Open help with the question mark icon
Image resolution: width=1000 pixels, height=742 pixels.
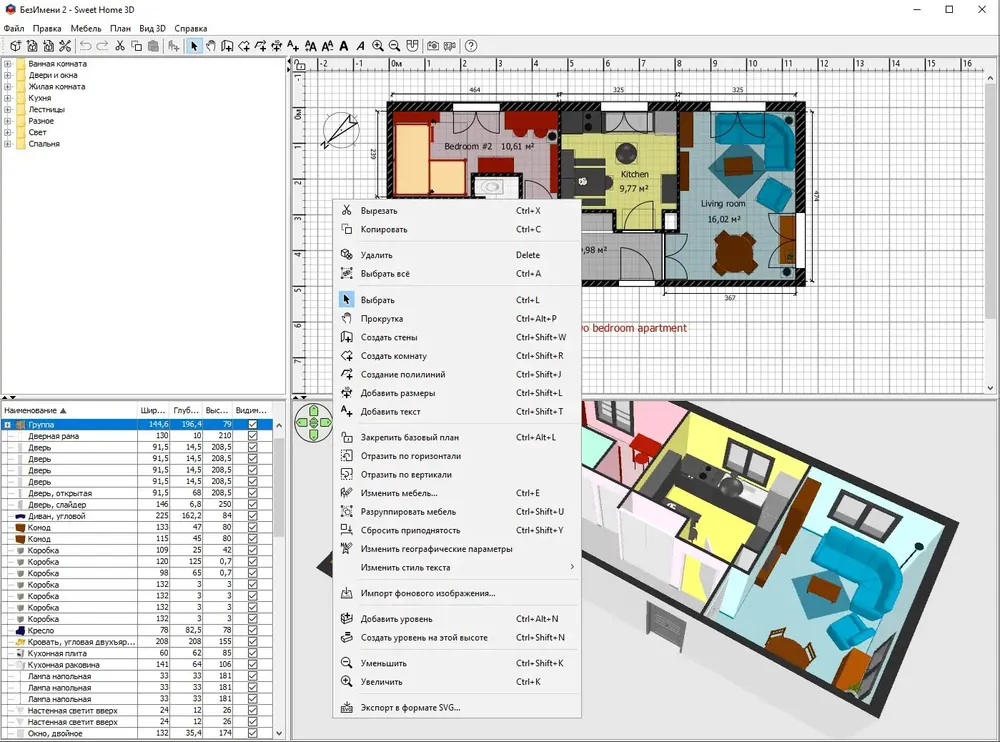(471, 46)
